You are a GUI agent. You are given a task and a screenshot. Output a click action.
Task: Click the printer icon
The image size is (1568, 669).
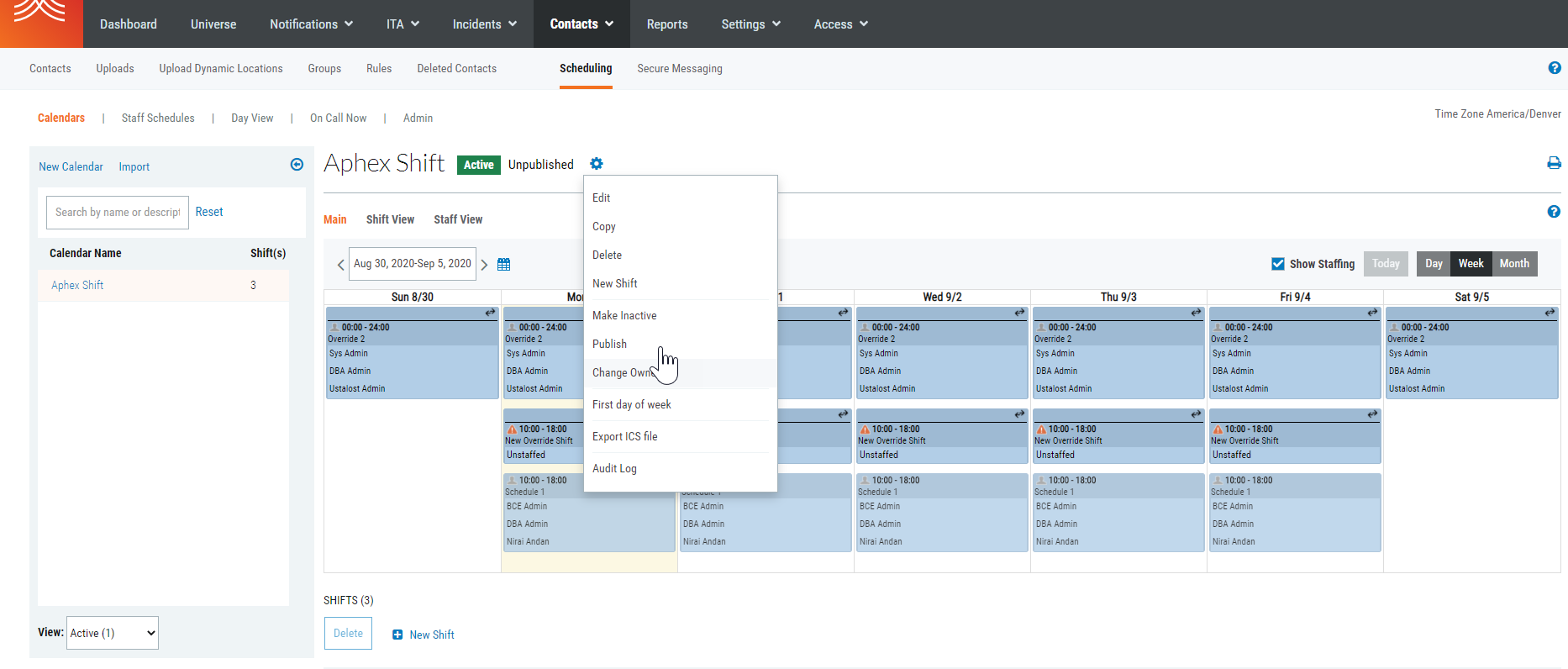pyautogui.click(x=1554, y=163)
